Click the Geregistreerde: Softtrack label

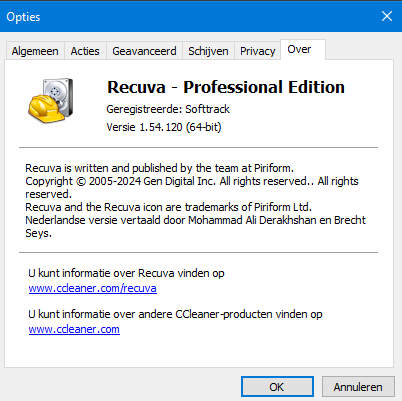tap(168, 109)
